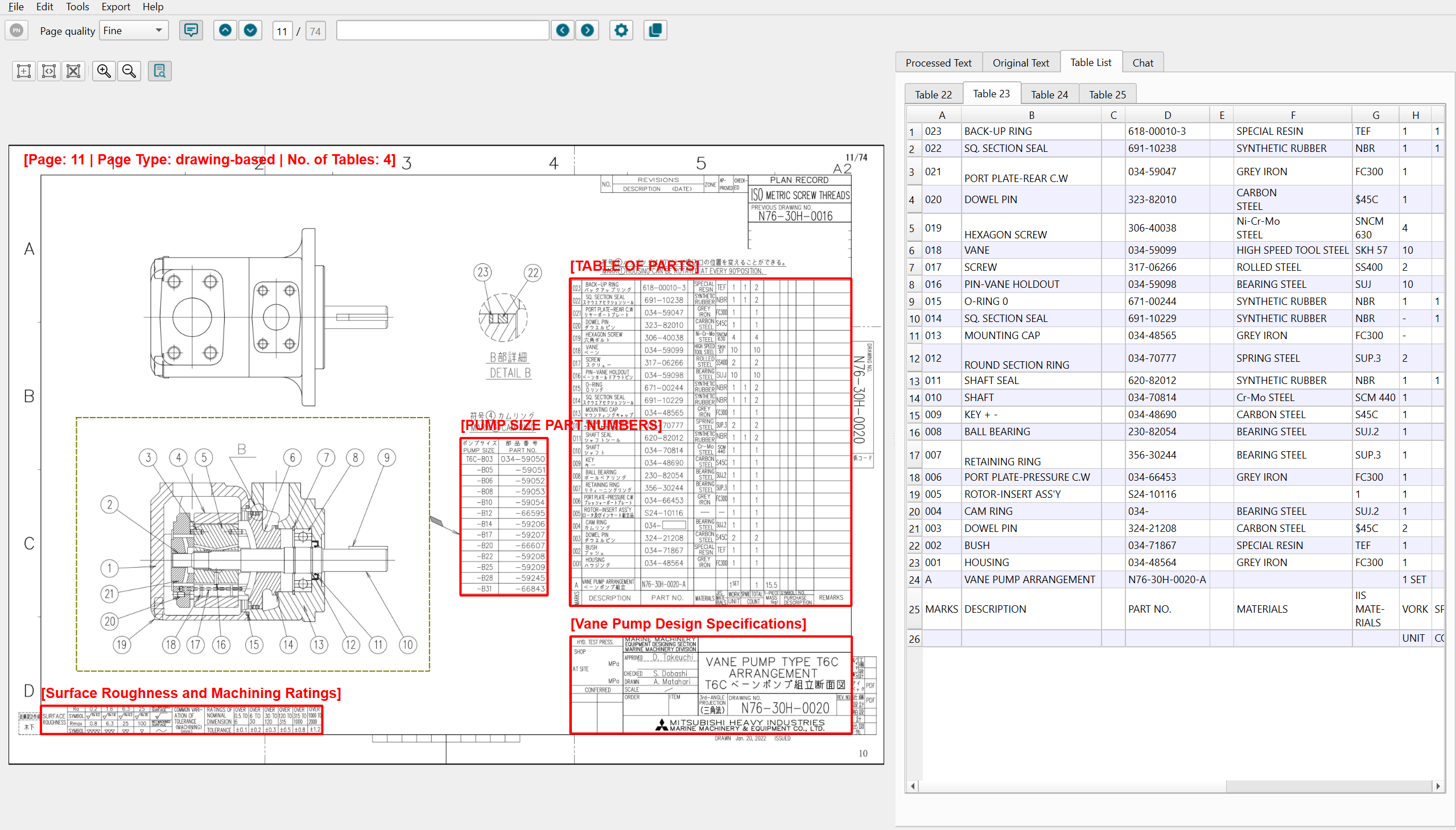Select the Table 24 tab
The image size is (1456, 830).
pos(1049,94)
